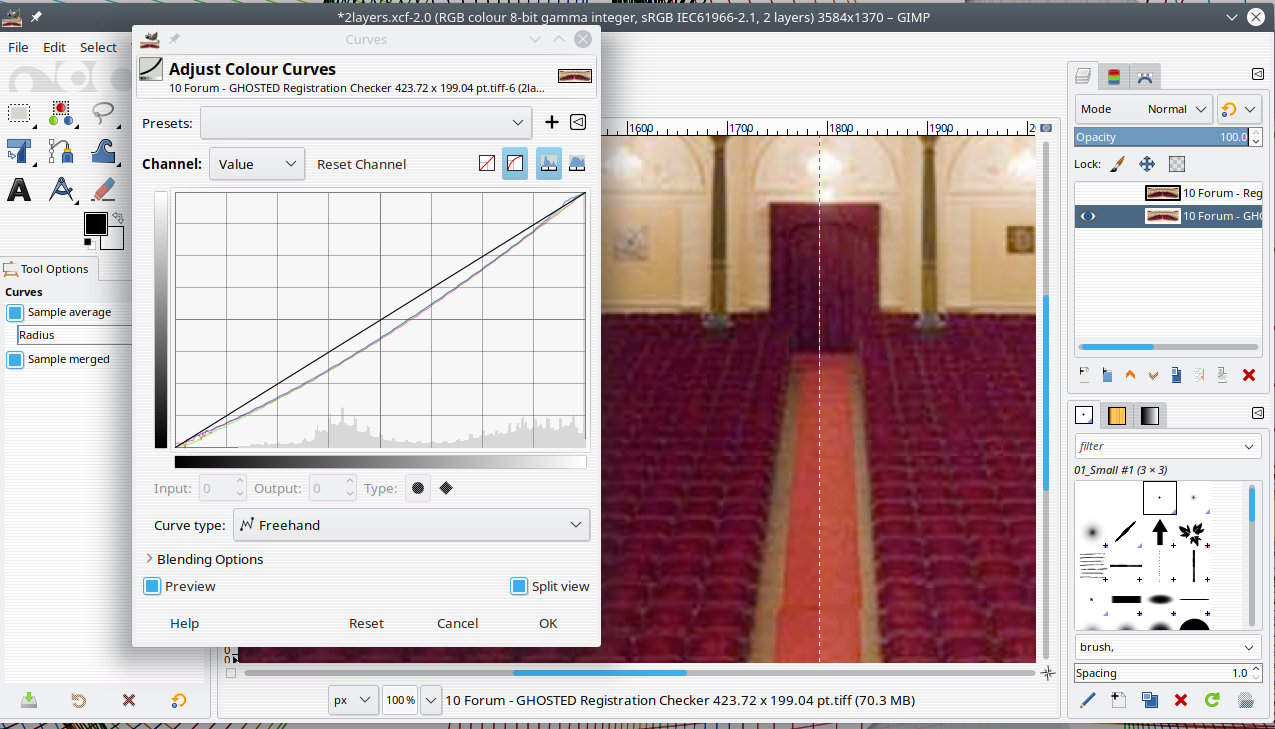Click the Help button in Curves
Viewport: 1275px width, 729px height.
coord(184,623)
